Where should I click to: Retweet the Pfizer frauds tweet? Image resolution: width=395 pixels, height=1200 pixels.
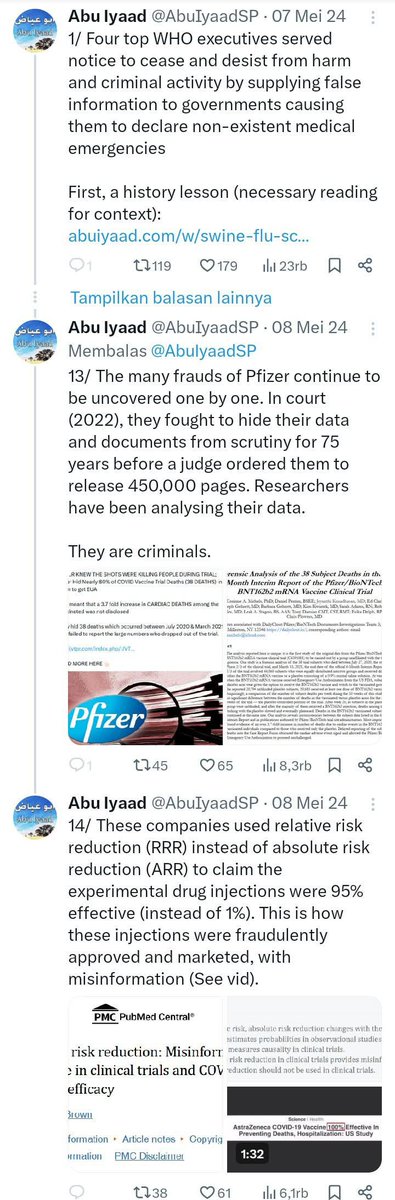point(146,766)
